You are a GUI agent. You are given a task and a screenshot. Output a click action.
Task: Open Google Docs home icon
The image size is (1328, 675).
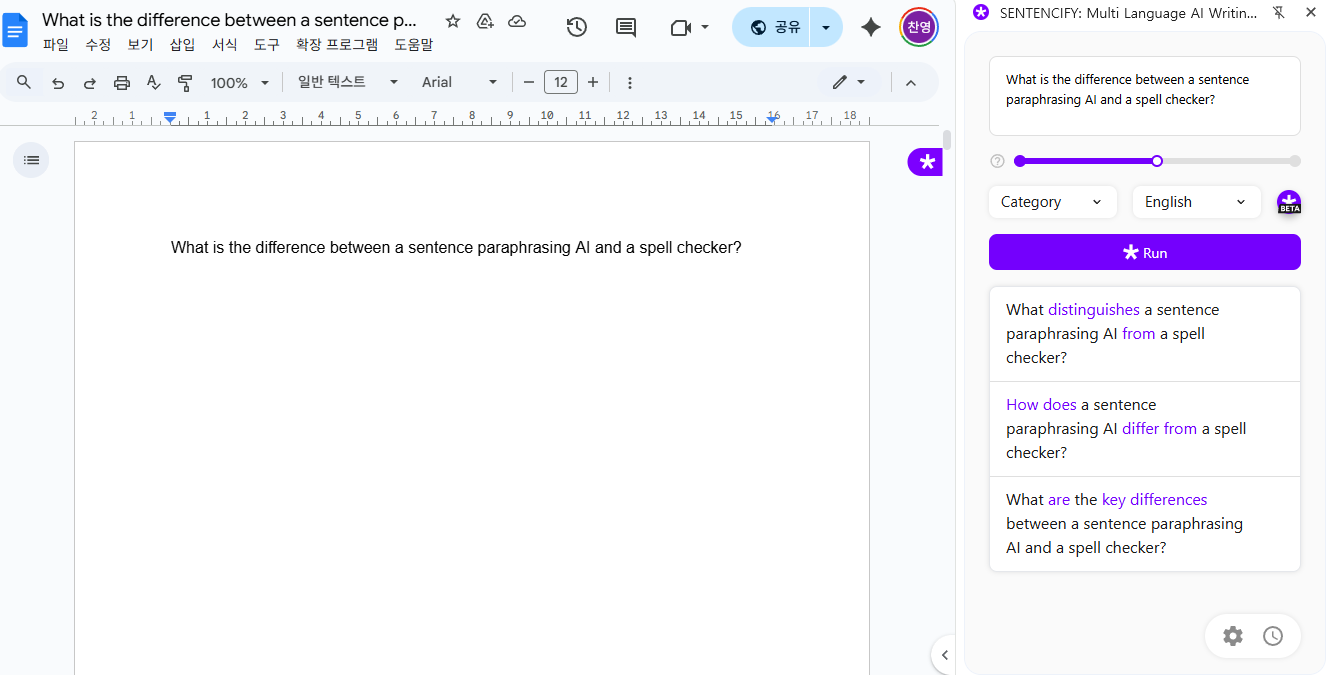coord(16,30)
